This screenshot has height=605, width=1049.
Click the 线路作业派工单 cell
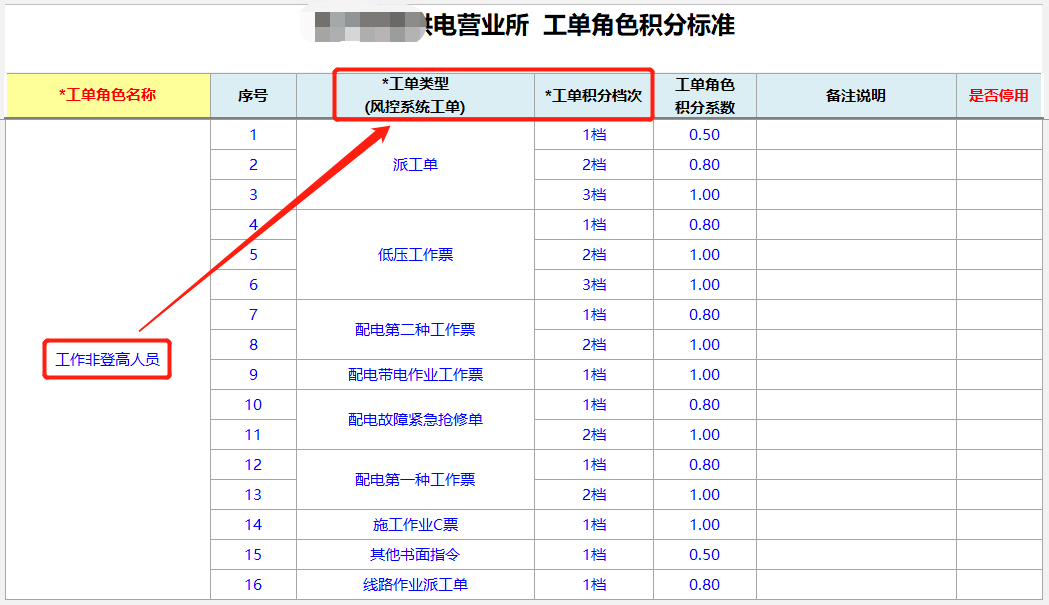[x=415, y=585]
